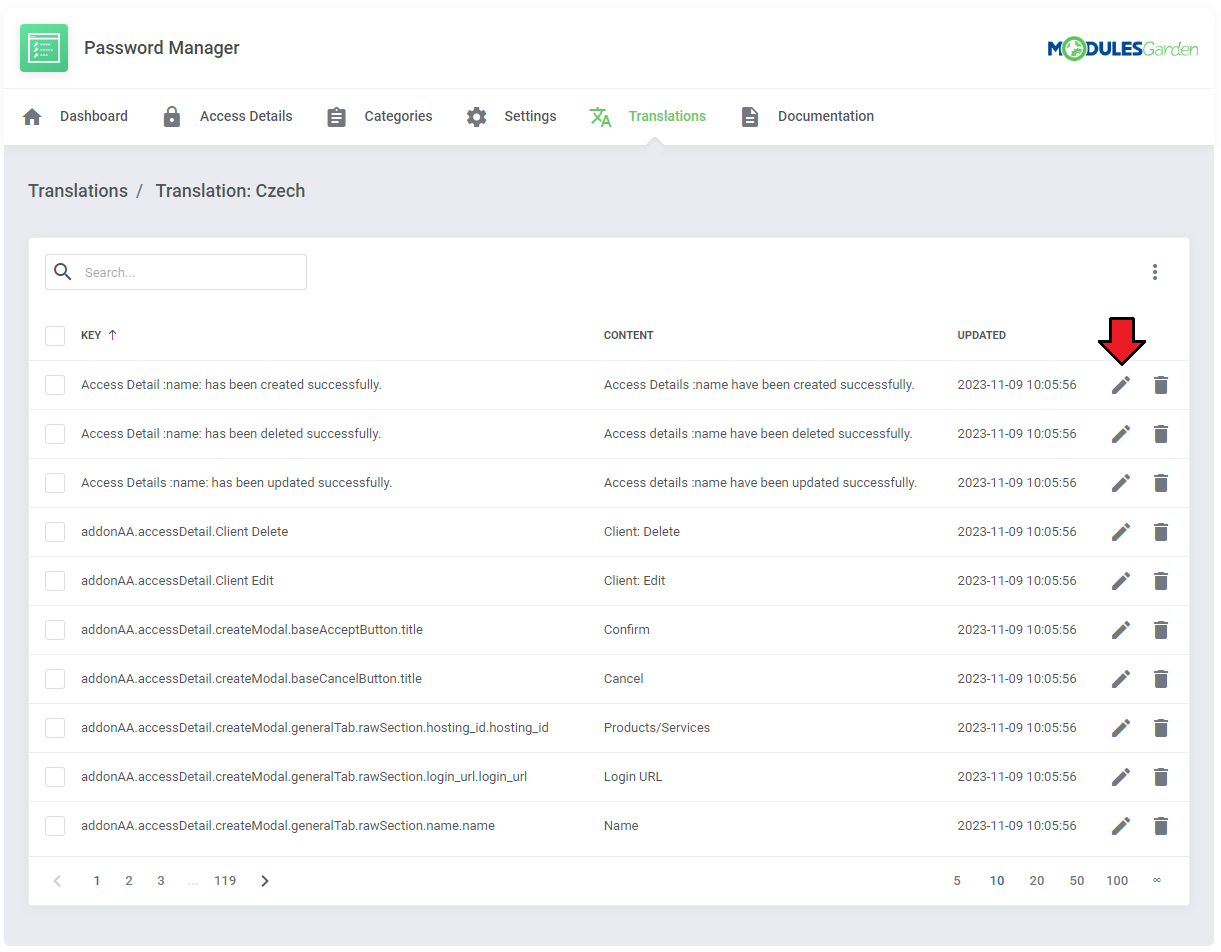The width and height of the screenshot is (1221, 952).
Task: Tick the baseAcceptButton.title row checkbox
Action: pos(55,630)
